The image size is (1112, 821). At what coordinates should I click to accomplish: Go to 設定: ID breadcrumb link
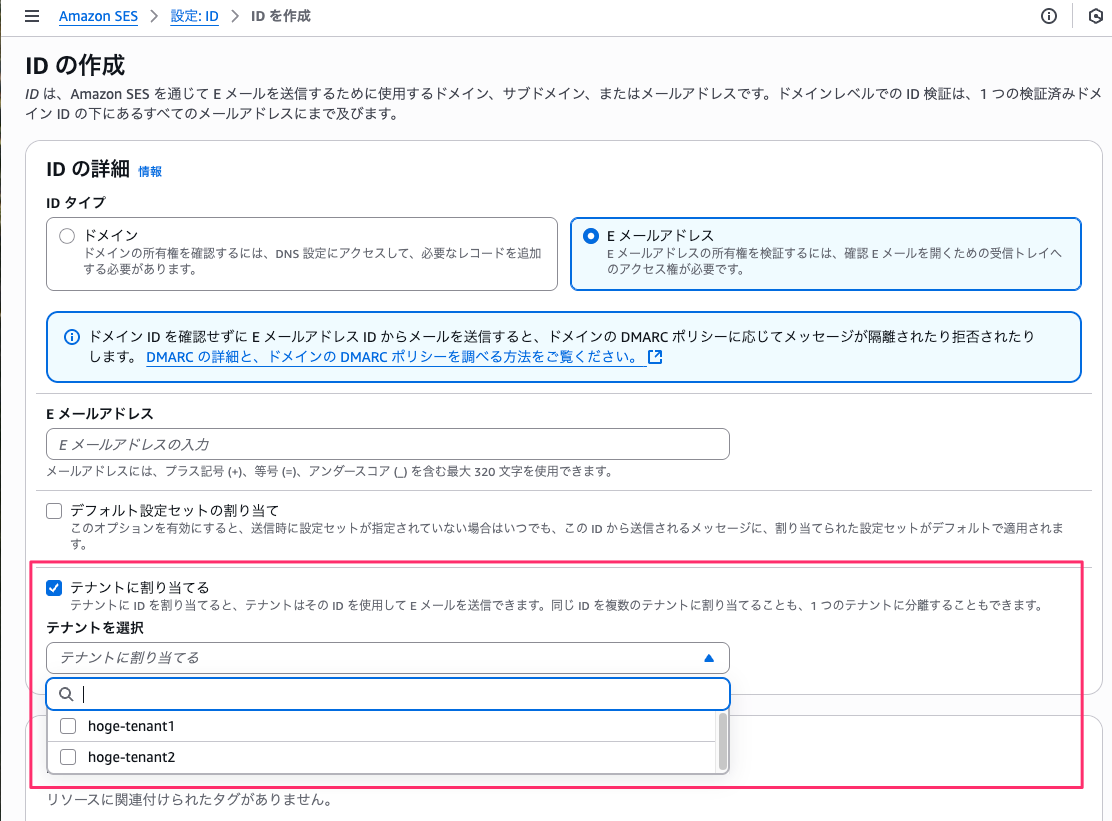pyautogui.click(x=194, y=16)
